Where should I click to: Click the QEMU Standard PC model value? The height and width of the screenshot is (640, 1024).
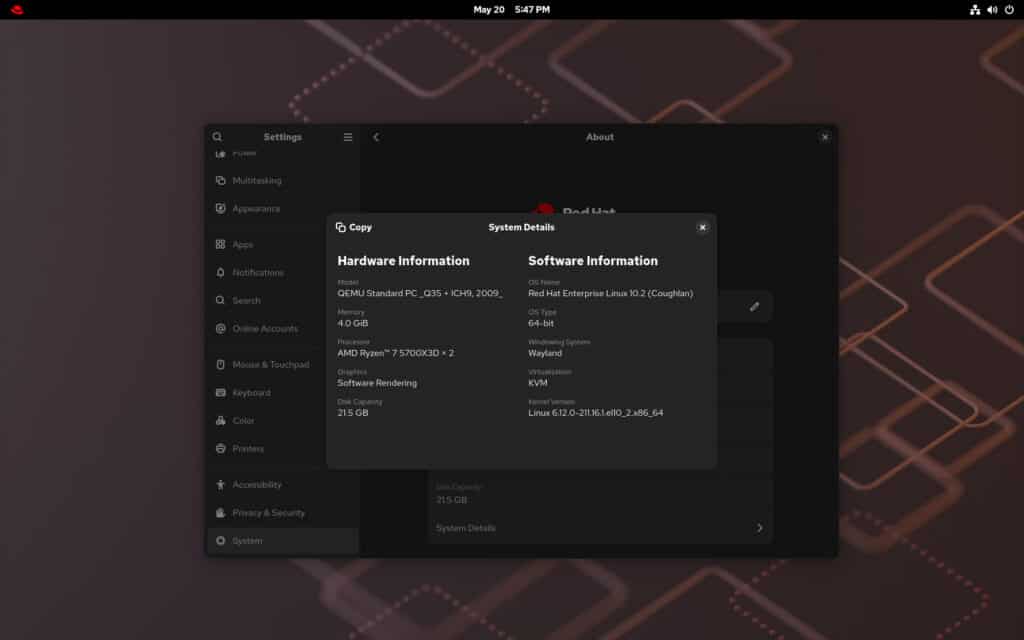pos(420,293)
